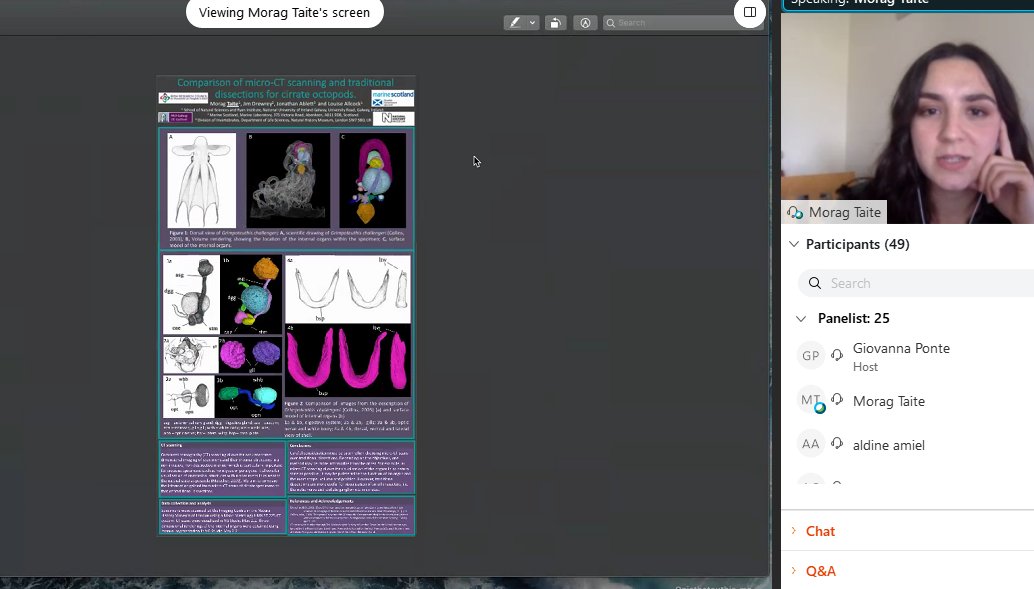Click the AA avatar for aldine amiel
Image resolution: width=1034 pixels, height=589 pixels.
click(x=810, y=444)
